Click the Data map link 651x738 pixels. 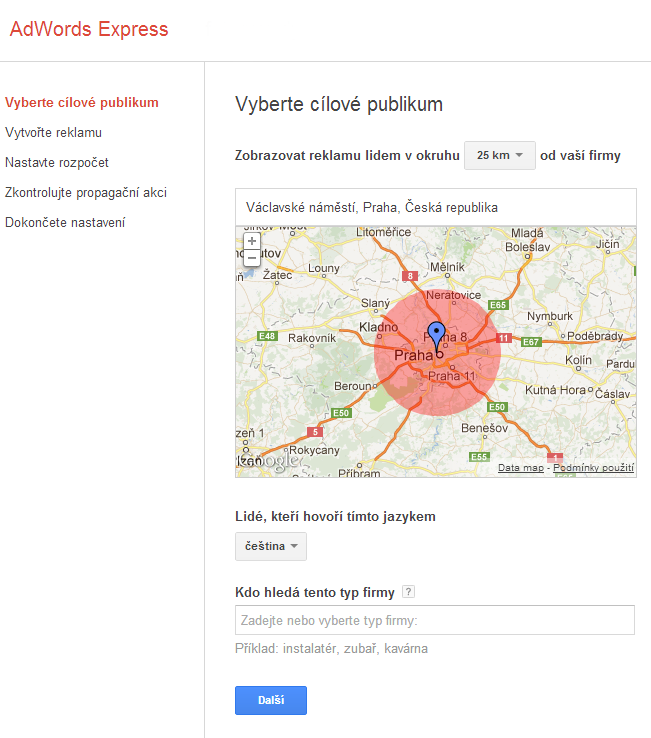coord(520,468)
